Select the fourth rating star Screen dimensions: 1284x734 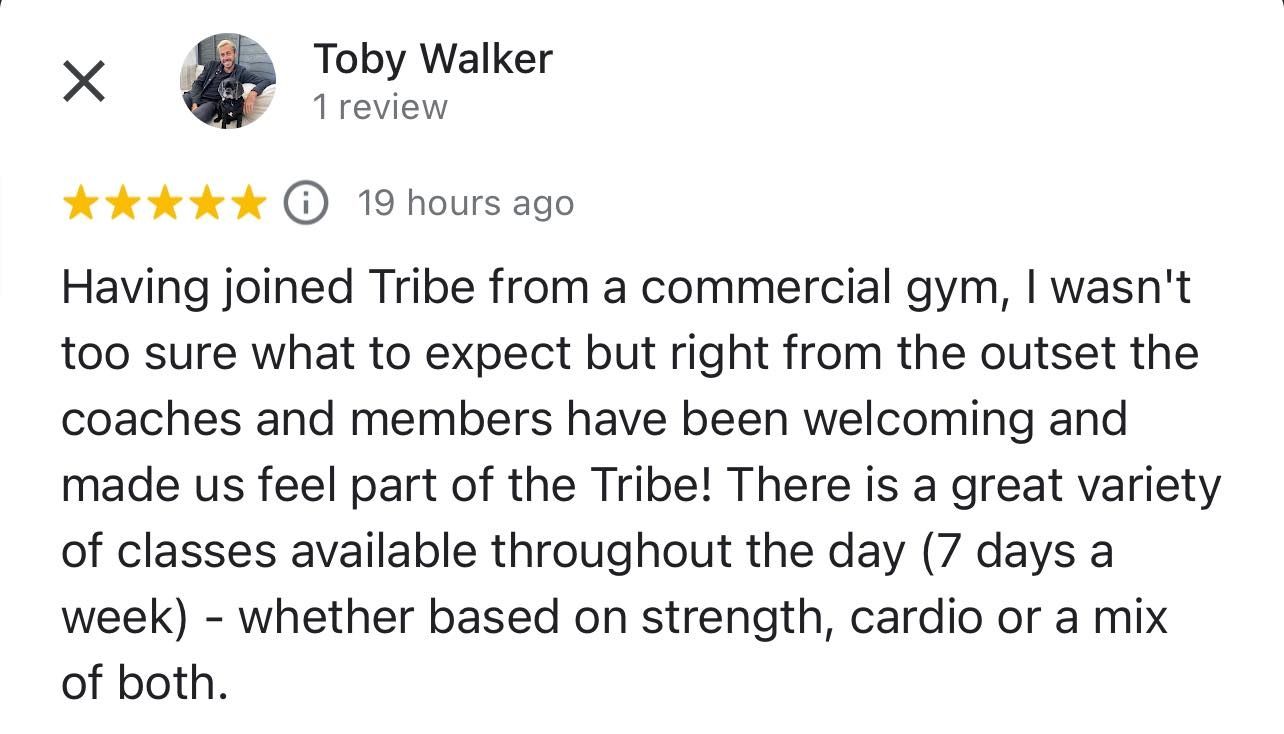click(x=206, y=204)
